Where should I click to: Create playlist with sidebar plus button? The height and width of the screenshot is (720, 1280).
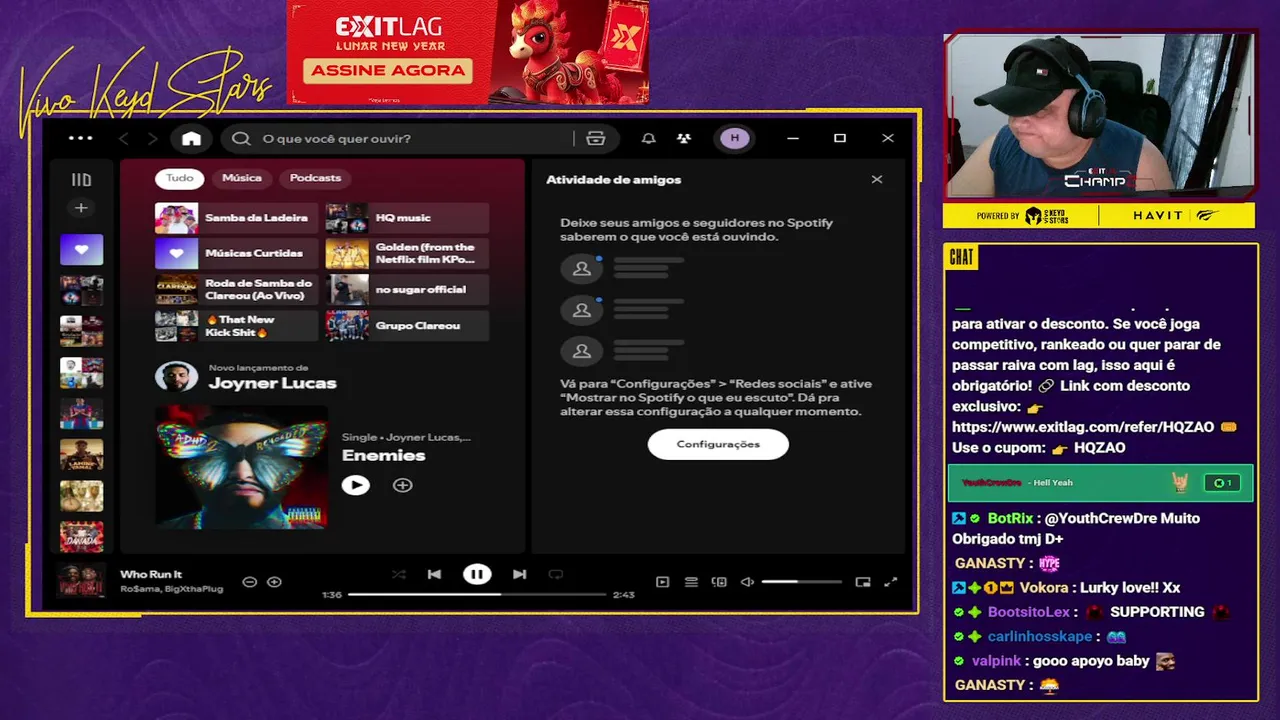click(x=81, y=208)
